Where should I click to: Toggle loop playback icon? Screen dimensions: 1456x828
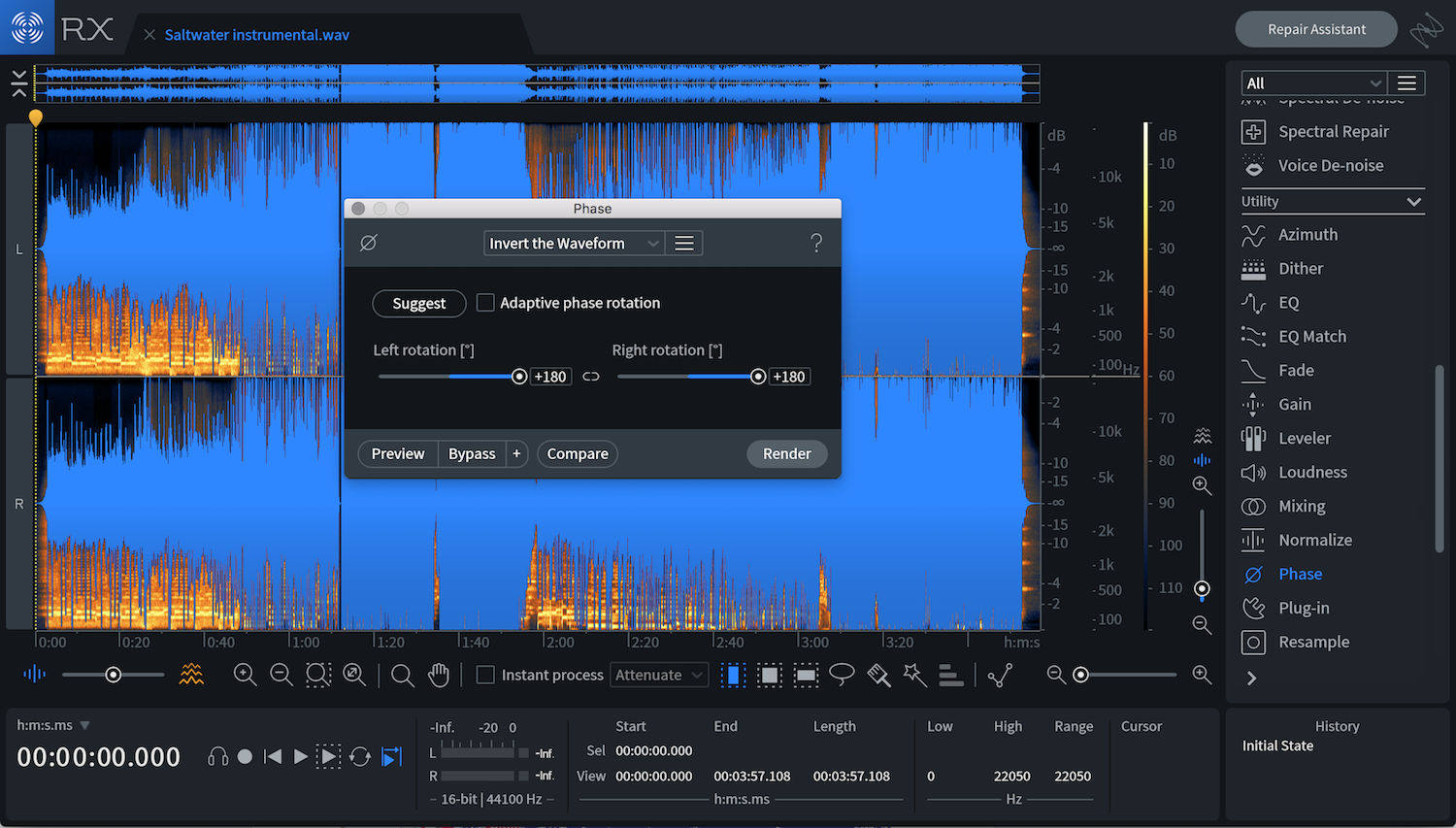360,756
